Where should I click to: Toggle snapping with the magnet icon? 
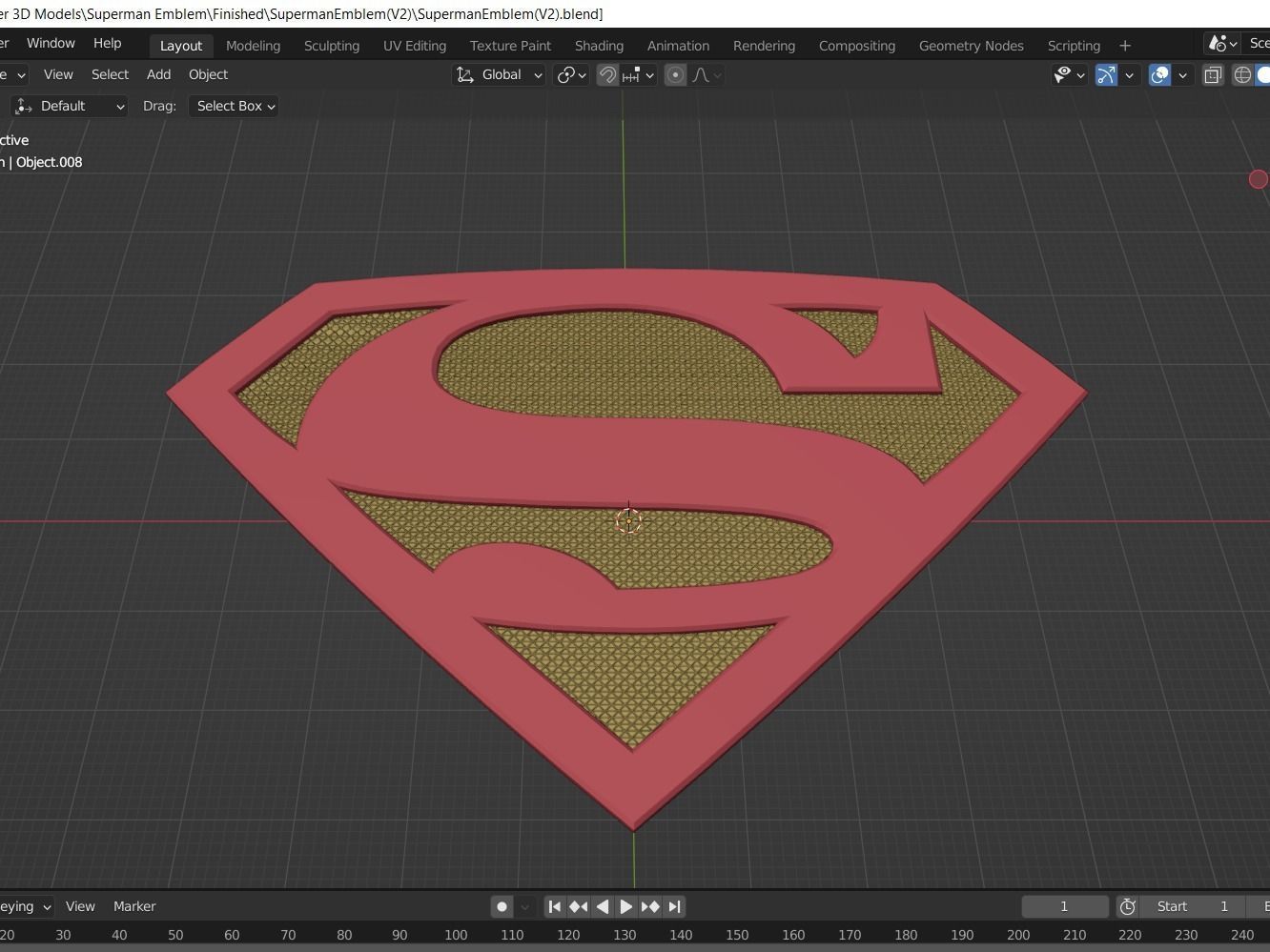pos(607,74)
